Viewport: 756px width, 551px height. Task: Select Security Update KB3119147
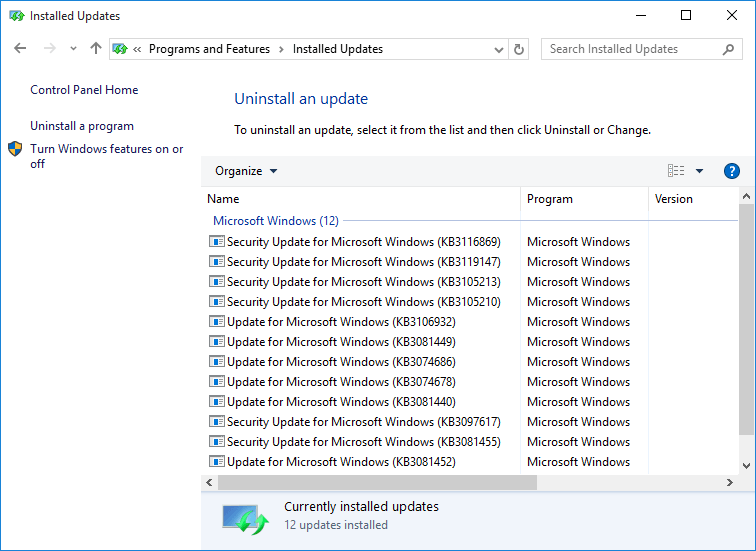pyautogui.click(x=364, y=262)
